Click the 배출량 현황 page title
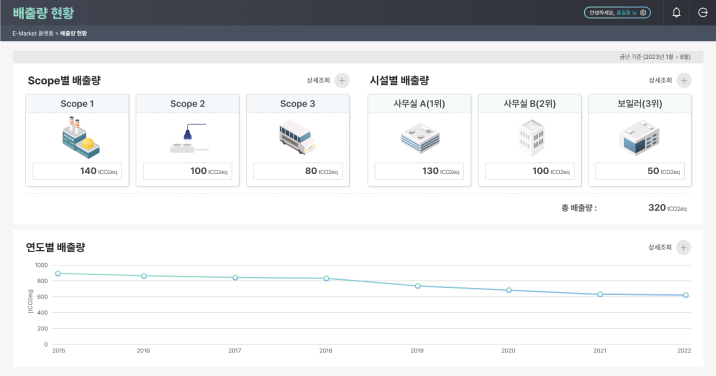This screenshot has width=716, height=376. click(43, 13)
